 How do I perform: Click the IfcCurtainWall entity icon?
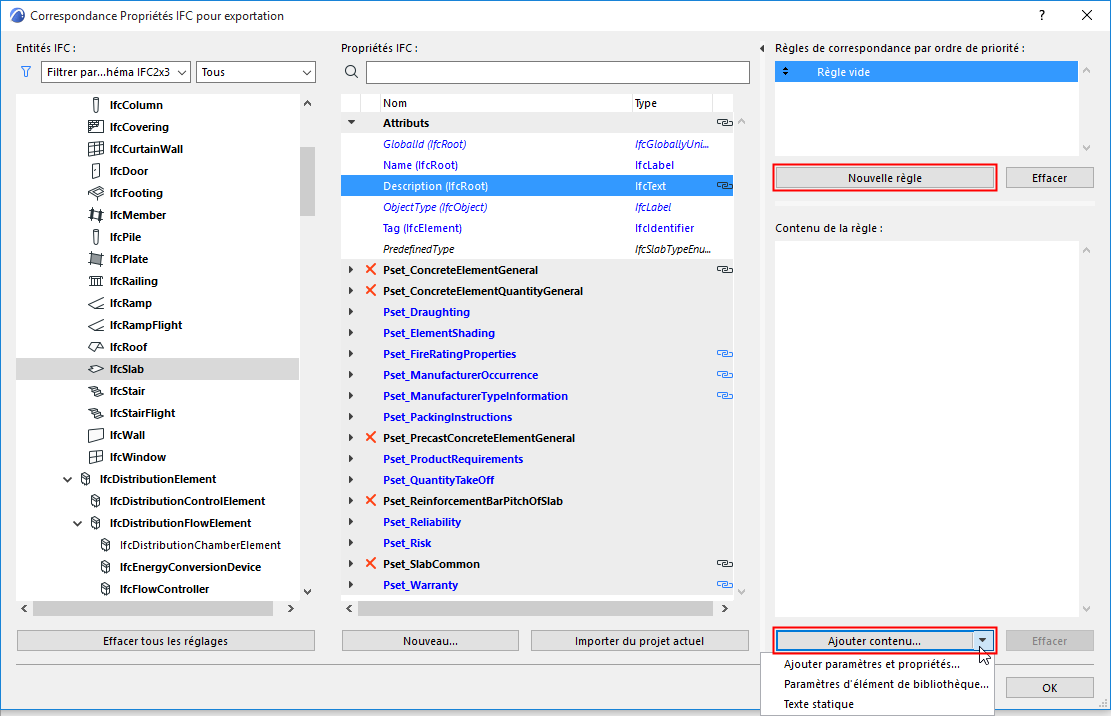pos(96,149)
